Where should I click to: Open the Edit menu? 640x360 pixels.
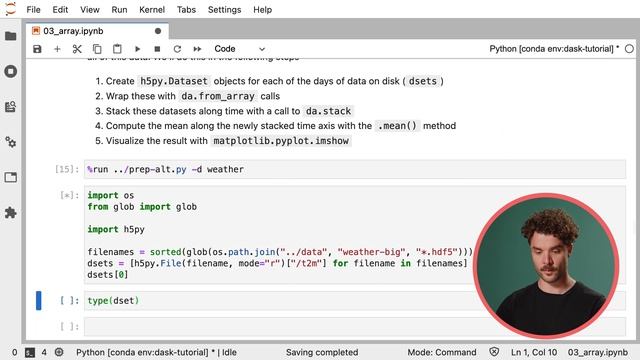(x=60, y=9)
